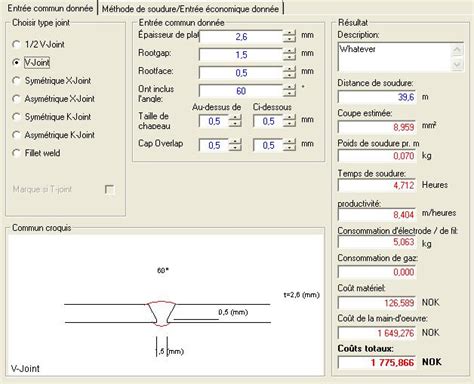Increase Taille de chapeau Ci-dessous value

point(289,118)
